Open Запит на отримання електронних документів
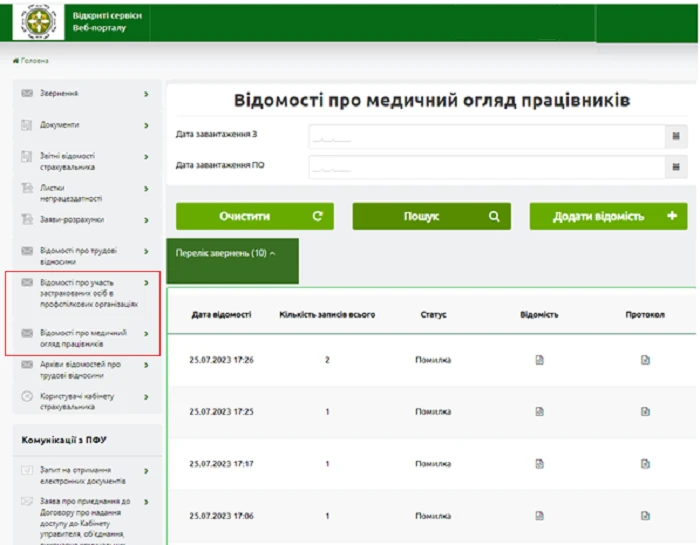The image size is (700, 545). [86, 475]
